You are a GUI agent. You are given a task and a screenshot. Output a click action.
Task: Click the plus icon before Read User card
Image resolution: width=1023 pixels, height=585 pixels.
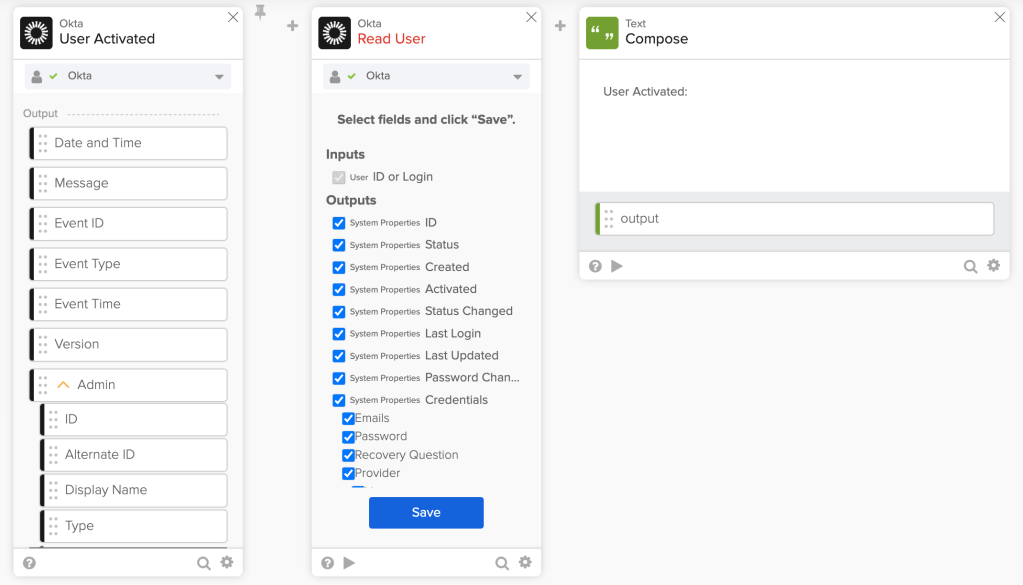coord(292,26)
